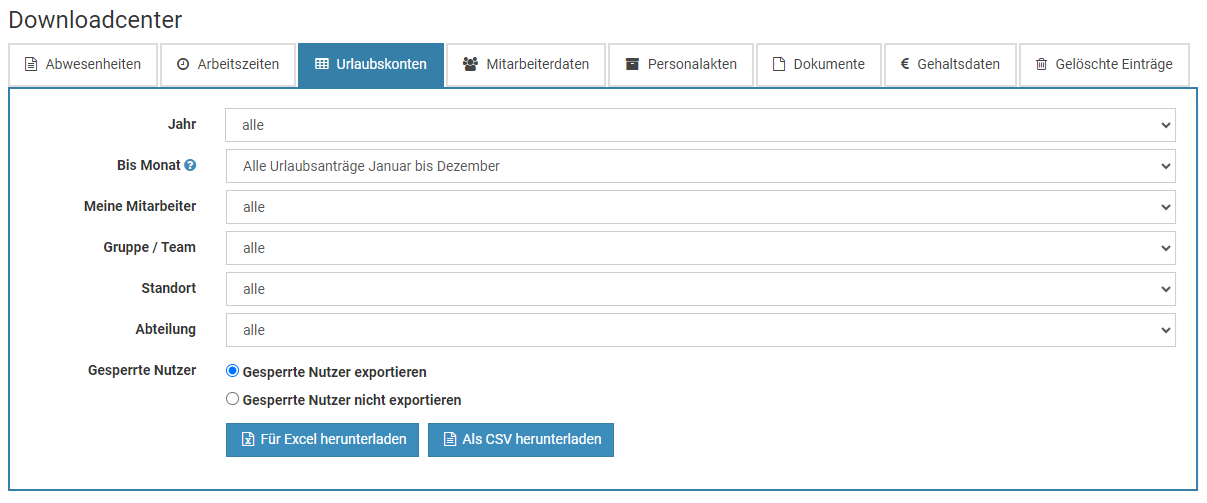Select Gesperrte Nutzer exportieren radio button
This screenshot has width=1207, height=503.
point(233,371)
